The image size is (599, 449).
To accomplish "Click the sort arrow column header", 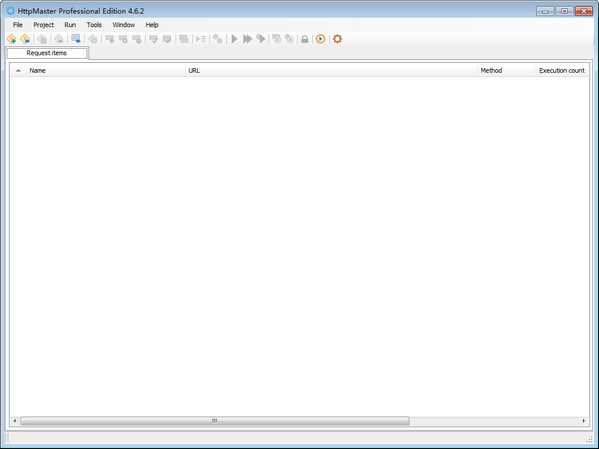I will pyautogui.click(x=18, y=71).
